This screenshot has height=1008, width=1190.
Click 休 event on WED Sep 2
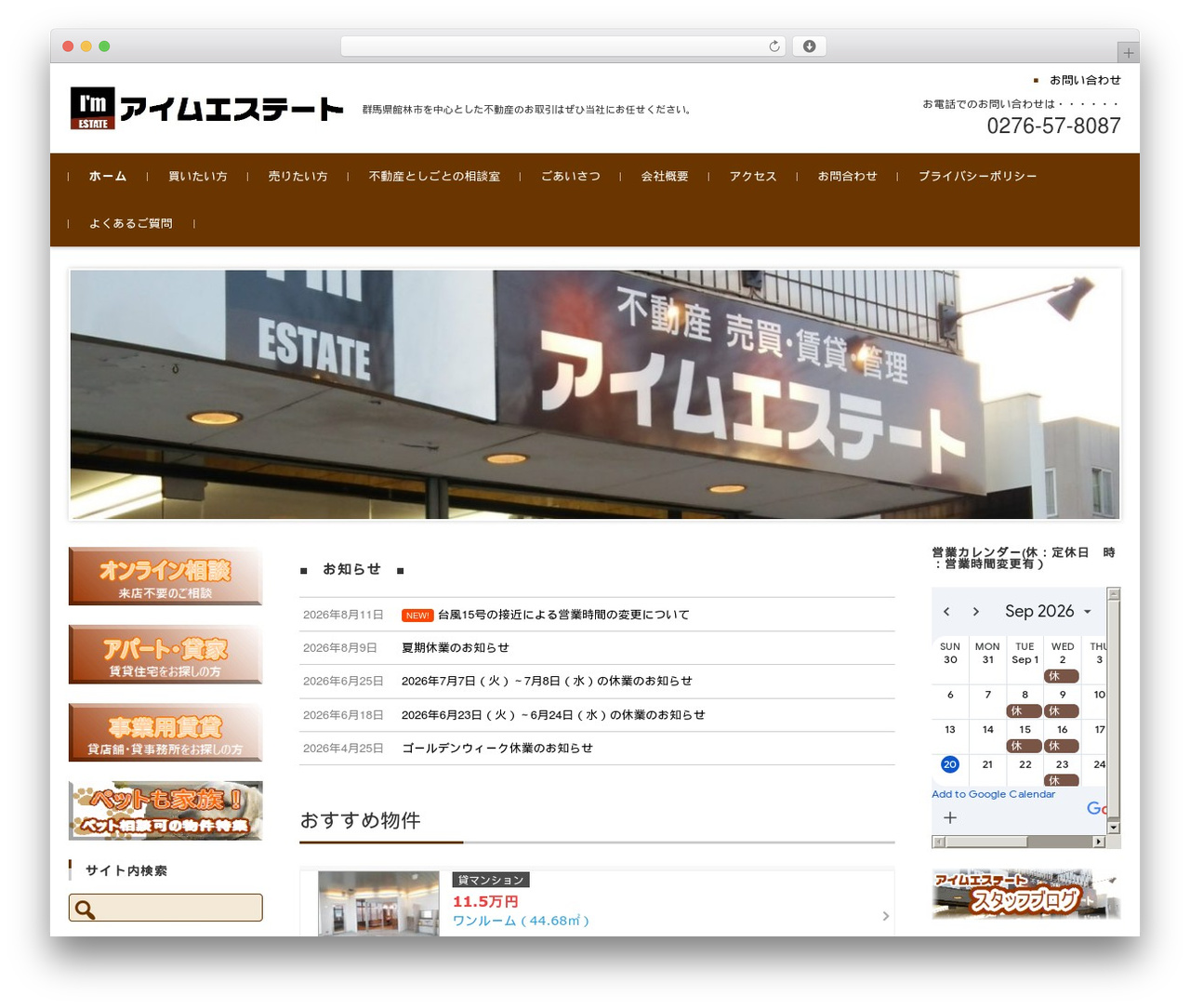click(1061, 676)
